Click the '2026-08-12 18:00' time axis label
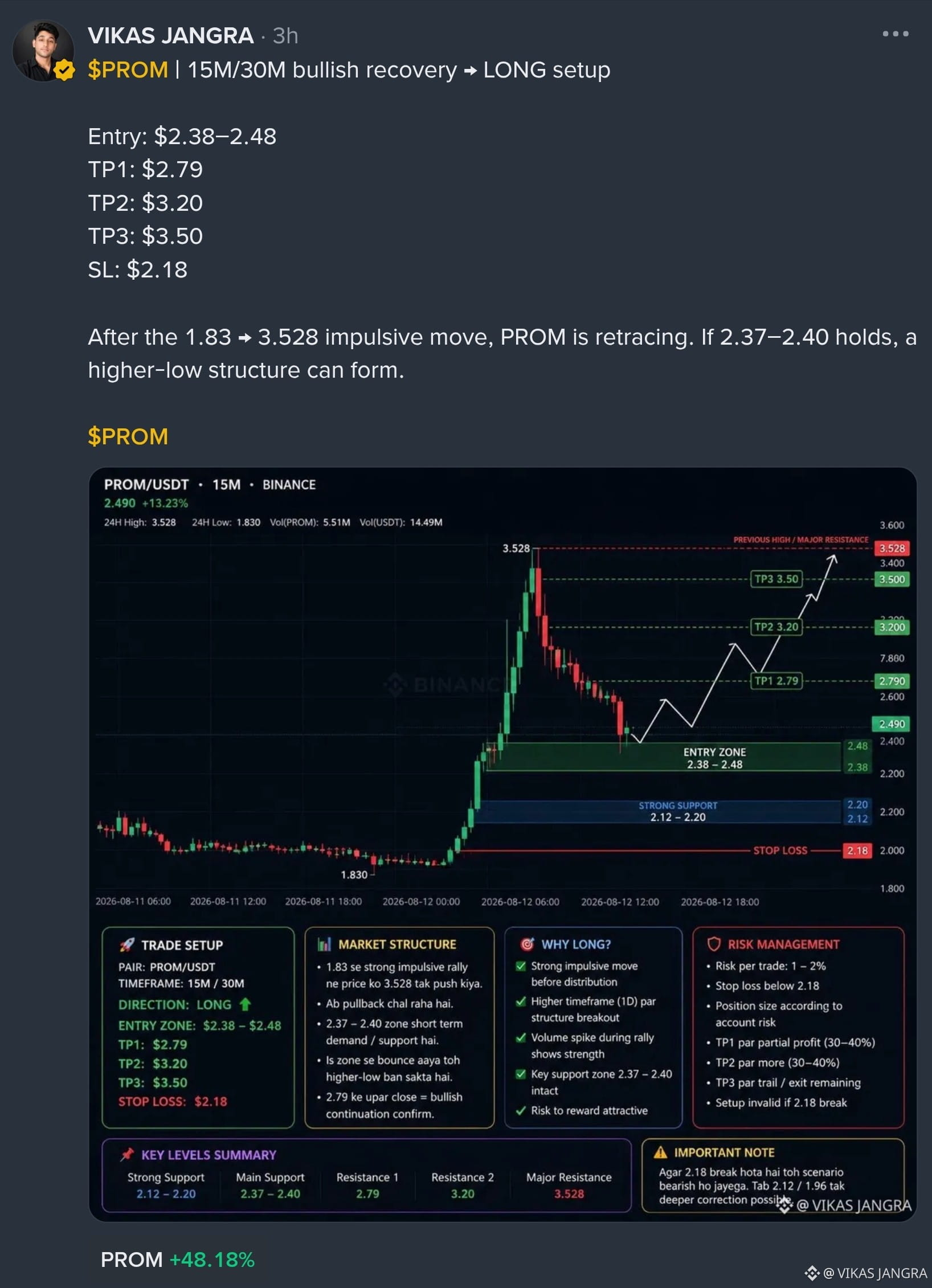The image size is (932, 1288). (x=720, y=902)
